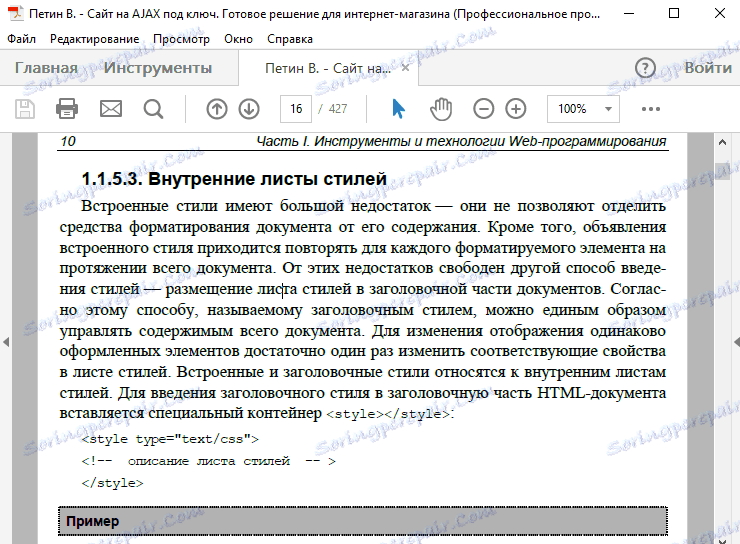Switch to the Инструменты tab
This screenshot has width=740, height=544.
tap(158, 68)
